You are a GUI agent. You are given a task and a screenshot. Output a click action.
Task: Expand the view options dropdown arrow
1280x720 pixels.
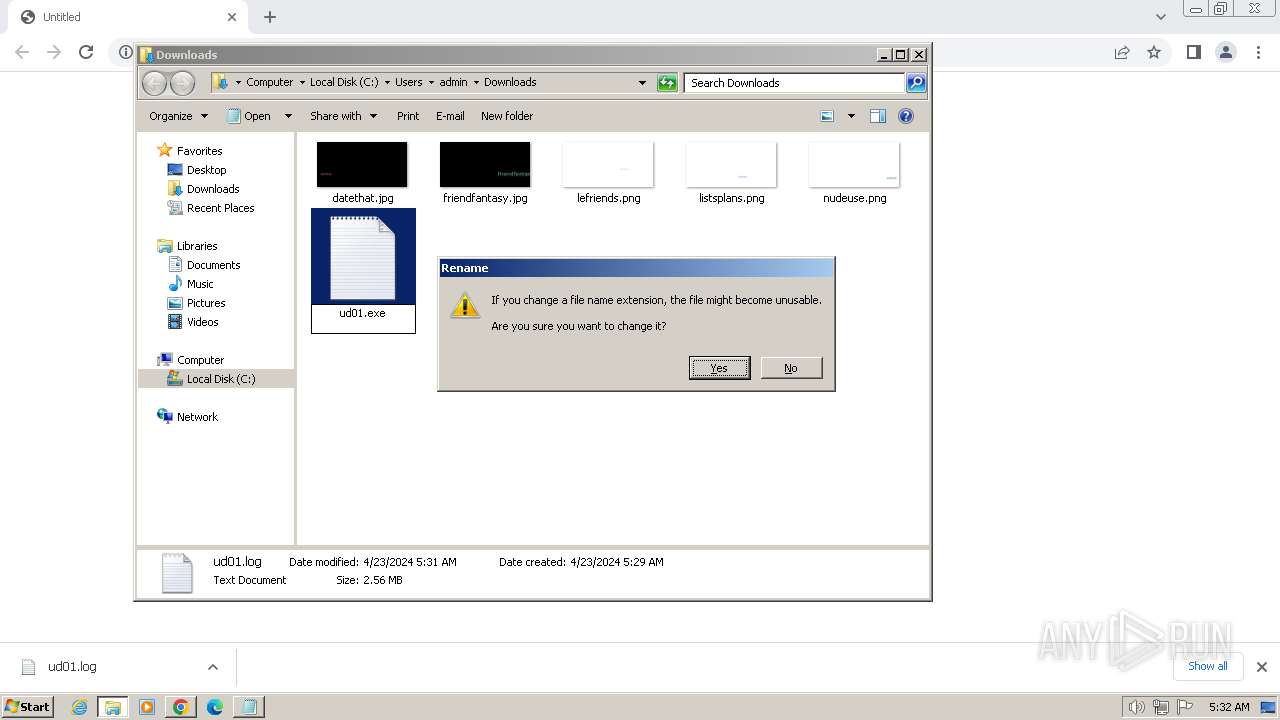click(x=851, y=116)
